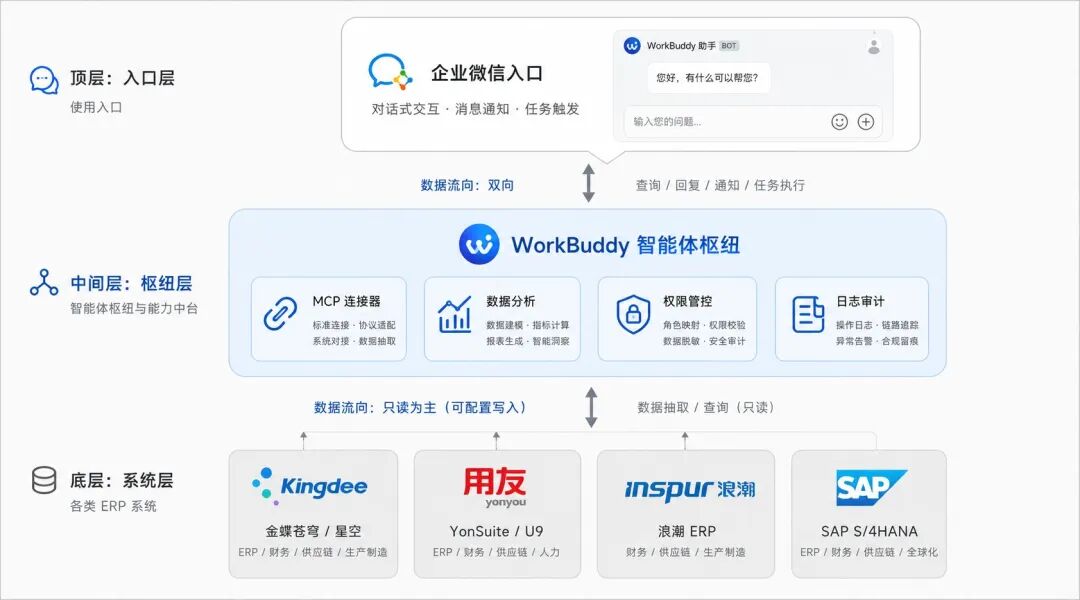1080x600 pixels.
Task: Click the 权限管控 shield lock icon
Action: coord(633,314)
